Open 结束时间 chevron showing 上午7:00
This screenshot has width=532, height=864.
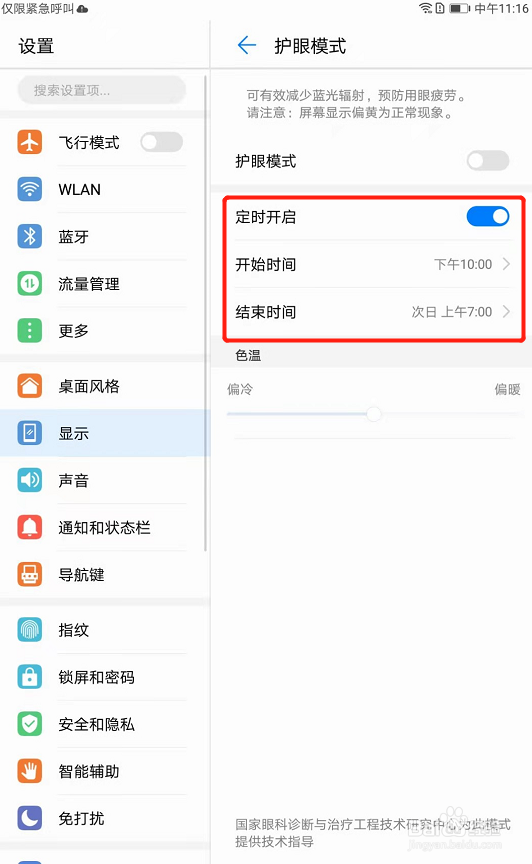click(506, 312)
